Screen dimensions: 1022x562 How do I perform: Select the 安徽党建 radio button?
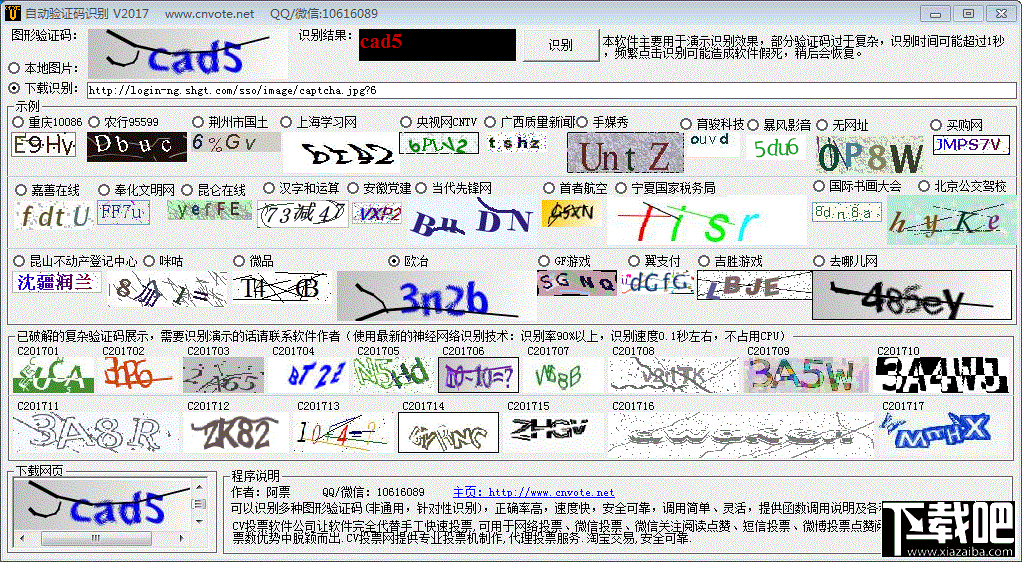353,188
